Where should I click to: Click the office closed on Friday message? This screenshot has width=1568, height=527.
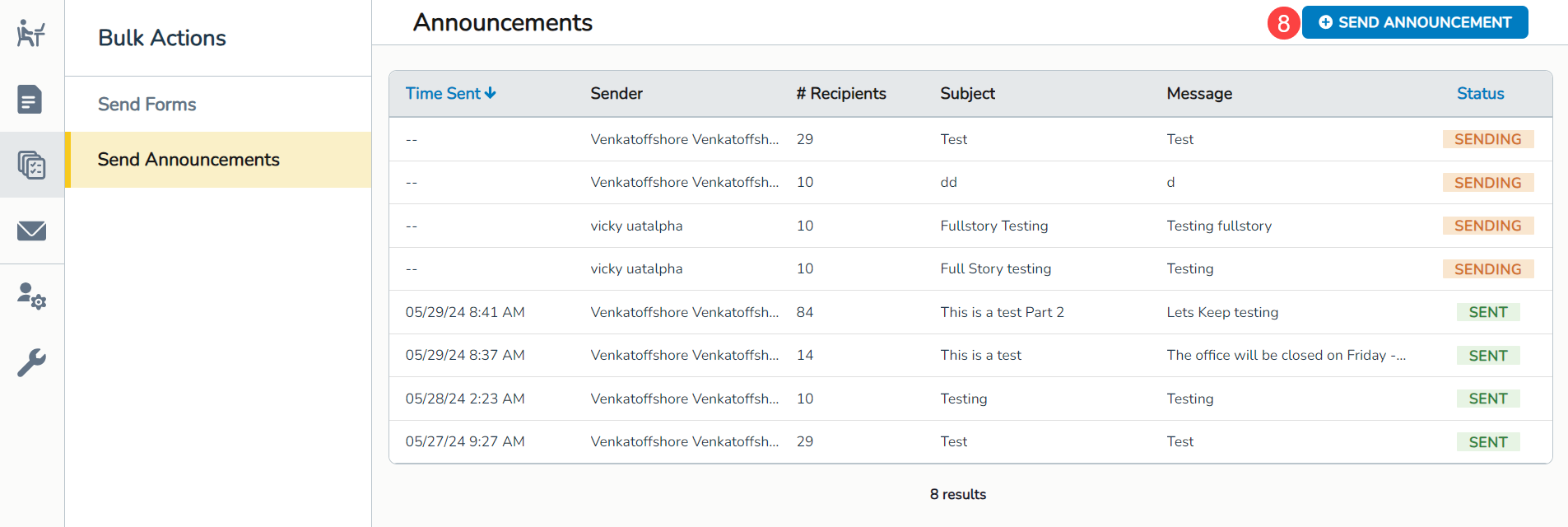point(1285,355)
